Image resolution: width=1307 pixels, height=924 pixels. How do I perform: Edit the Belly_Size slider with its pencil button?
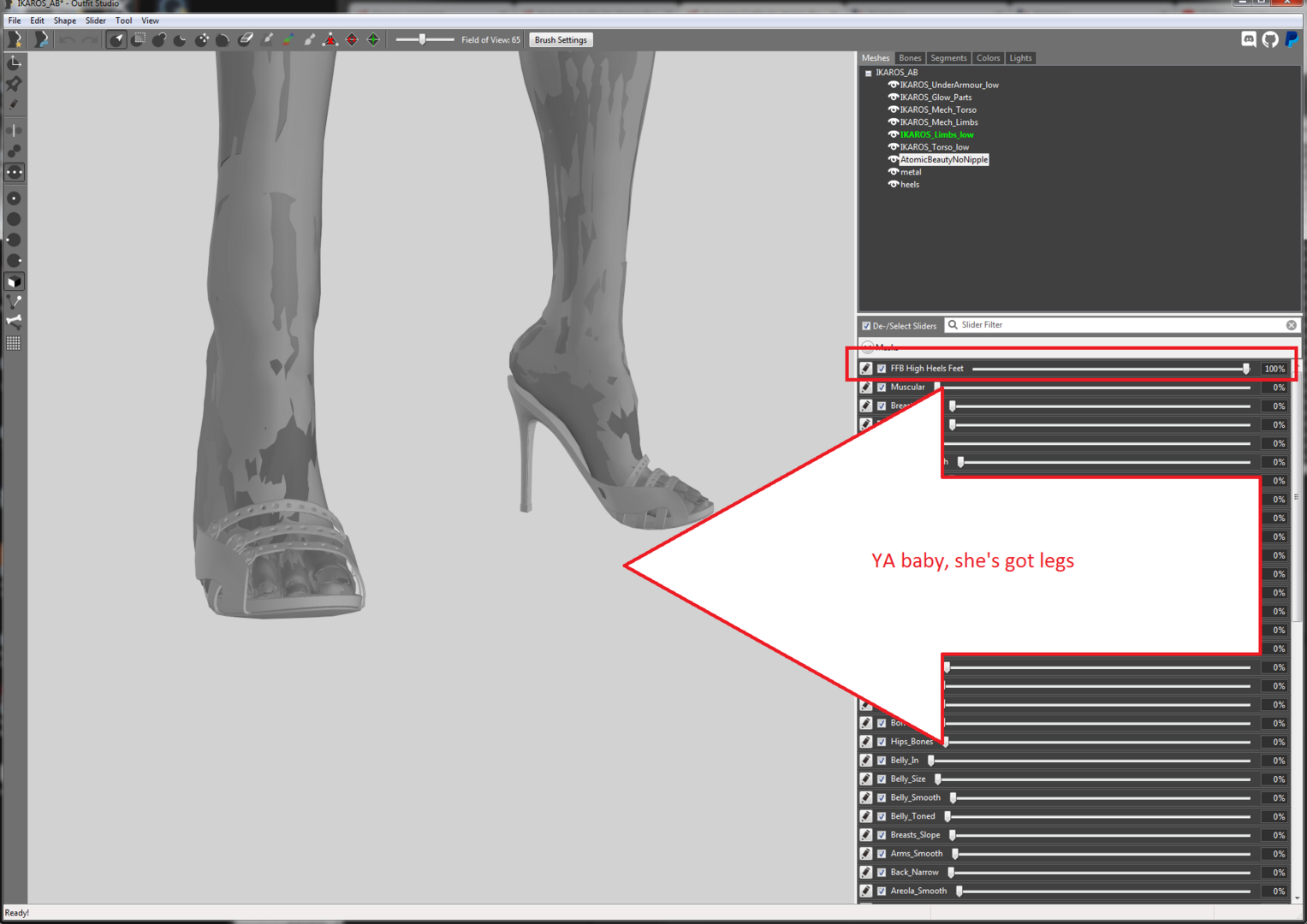[866, 779]
